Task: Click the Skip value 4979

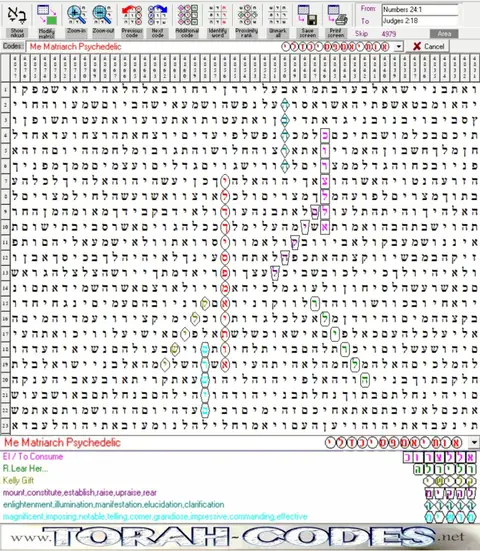Action: [389, 34]
